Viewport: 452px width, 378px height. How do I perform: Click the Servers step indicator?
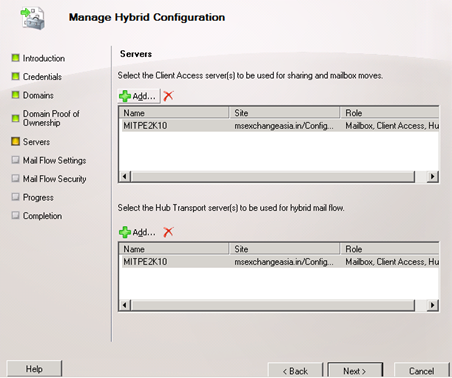pyautogui.click(x=15, y=141)
